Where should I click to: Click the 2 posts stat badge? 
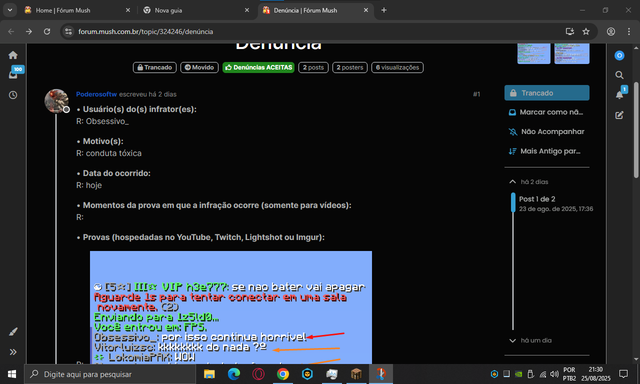[x=313, y=67]
